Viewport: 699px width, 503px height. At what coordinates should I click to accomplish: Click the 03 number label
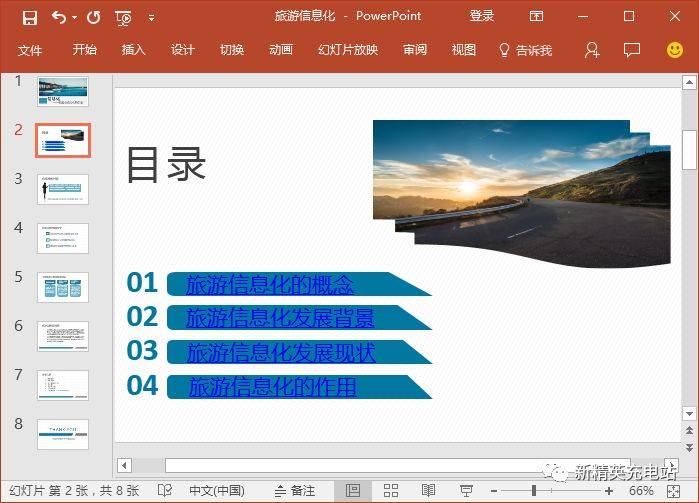point(142,350)
